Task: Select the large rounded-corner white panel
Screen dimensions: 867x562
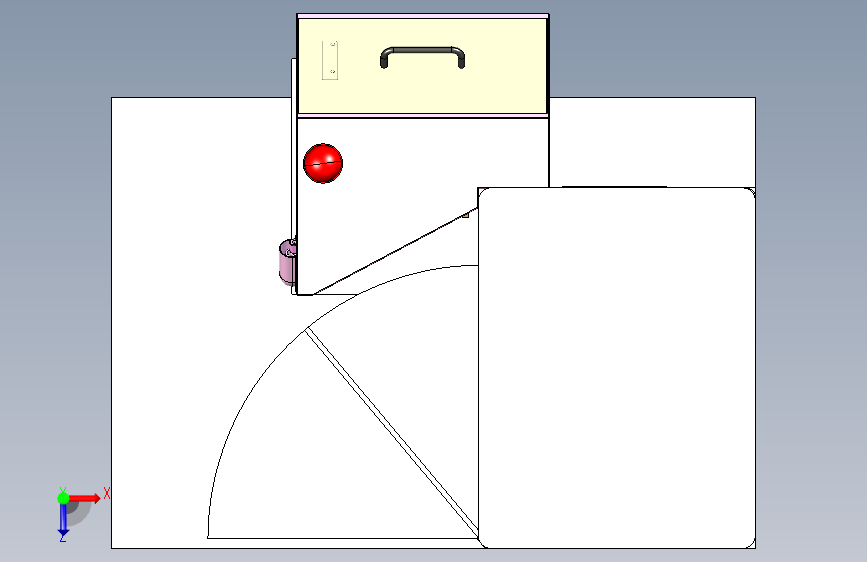Action: point(617,368)
